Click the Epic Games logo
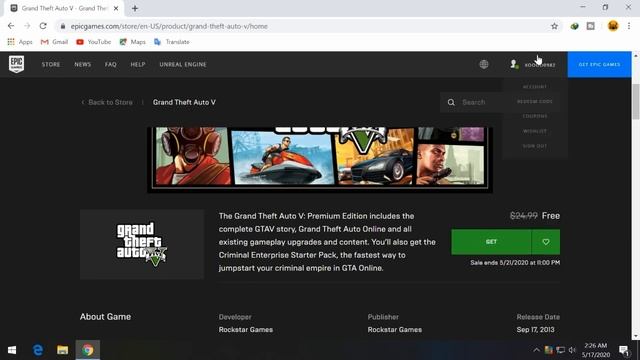Image resolution: width=640 pixels, height=360 pixels. pos(16,64)
